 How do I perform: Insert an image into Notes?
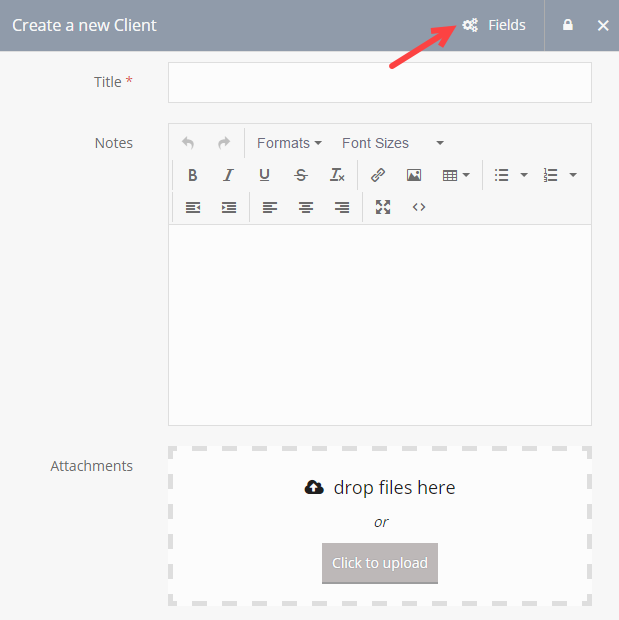(414, 175)
